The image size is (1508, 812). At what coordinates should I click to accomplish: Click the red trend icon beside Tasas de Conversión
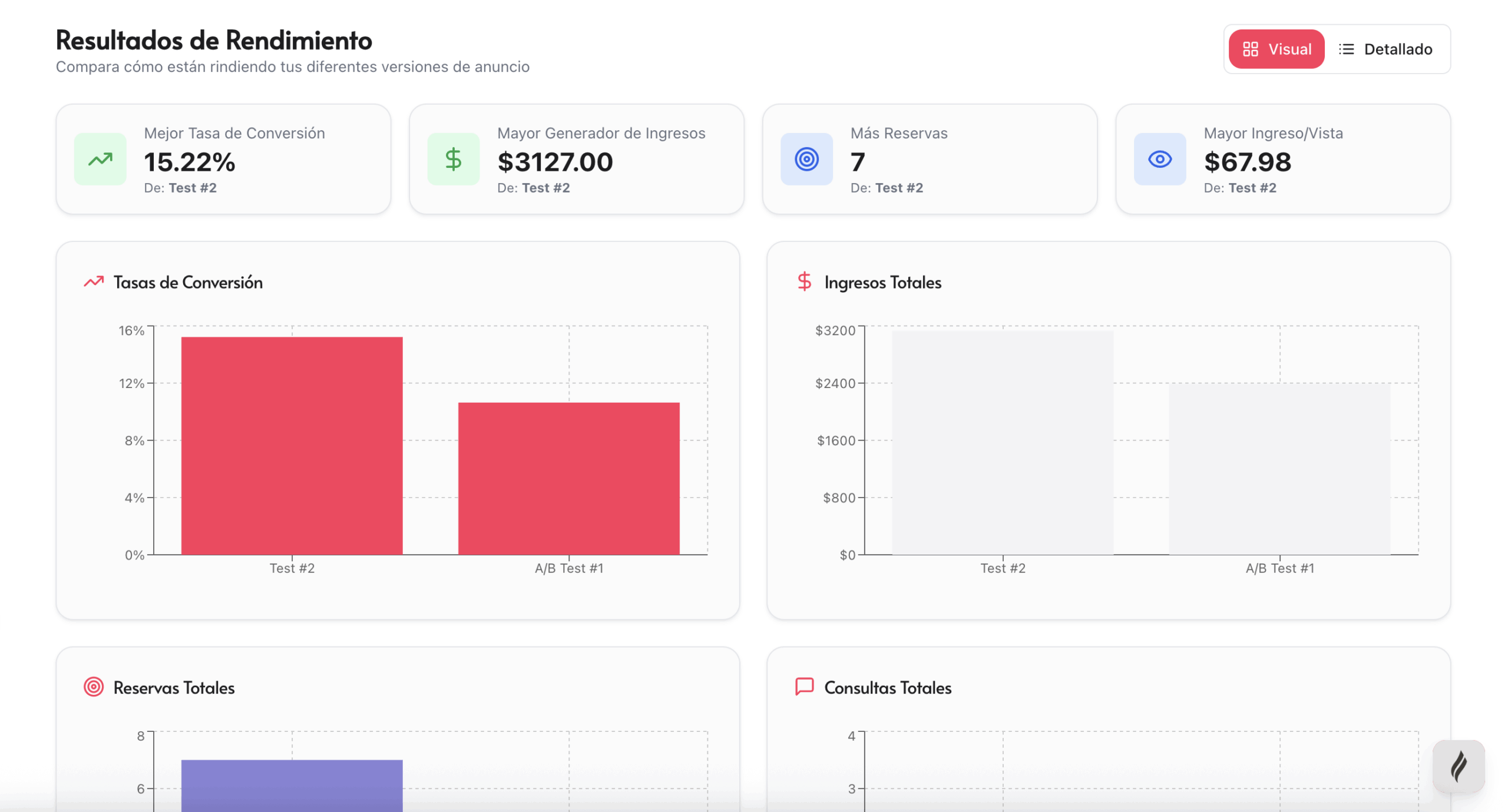point(93,282)
